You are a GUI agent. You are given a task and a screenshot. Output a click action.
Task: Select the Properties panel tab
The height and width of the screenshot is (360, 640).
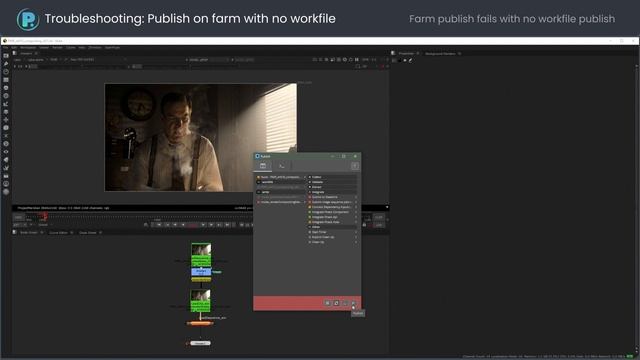406,53
